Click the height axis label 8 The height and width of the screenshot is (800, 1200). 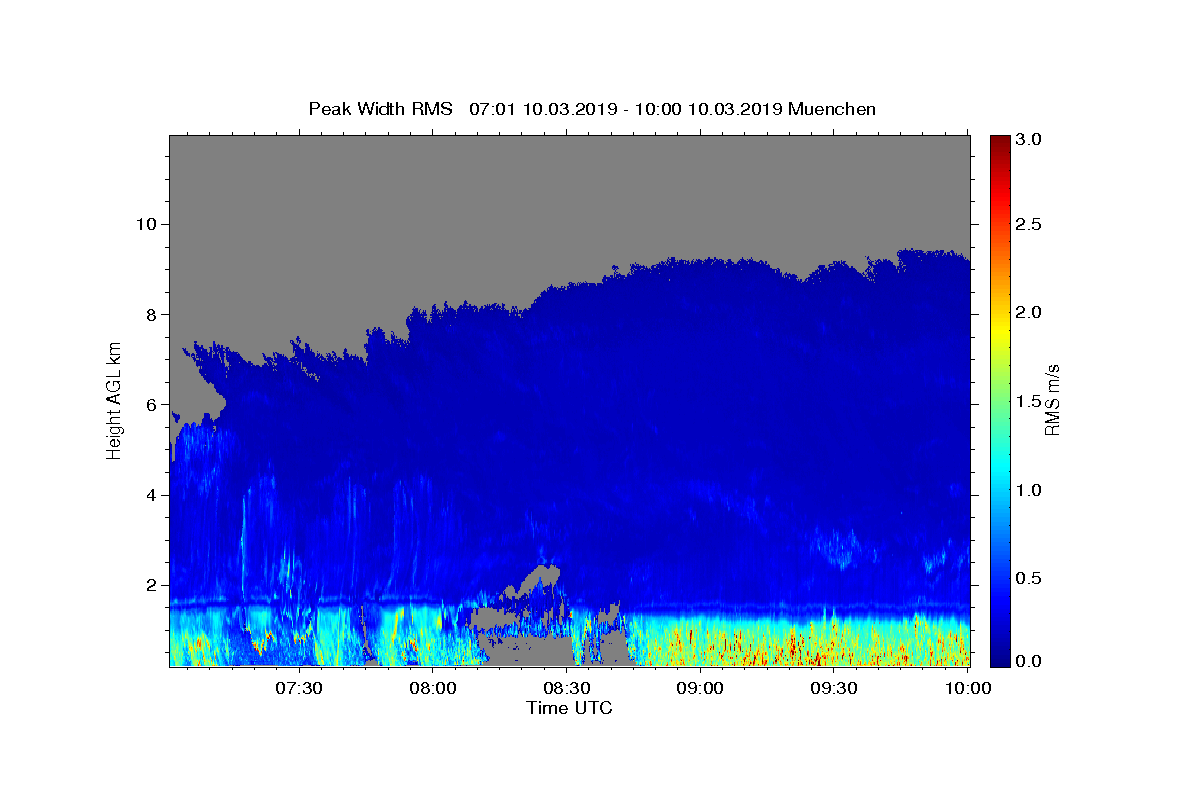tap(152, 314)
